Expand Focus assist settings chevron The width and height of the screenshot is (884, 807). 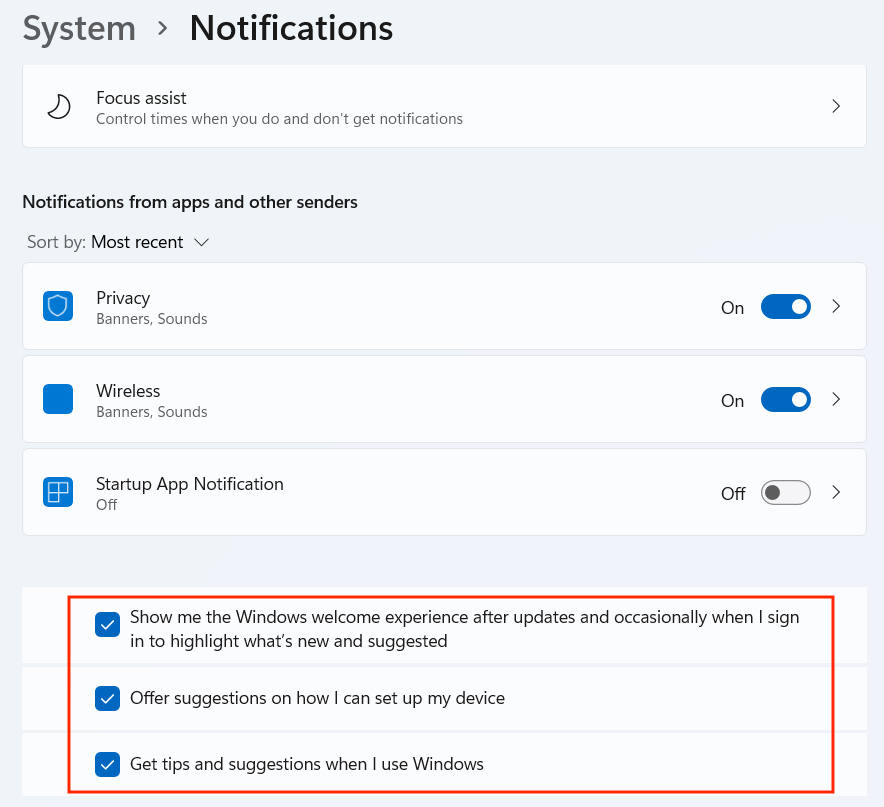pyautogui.click(x=836, y=106)
